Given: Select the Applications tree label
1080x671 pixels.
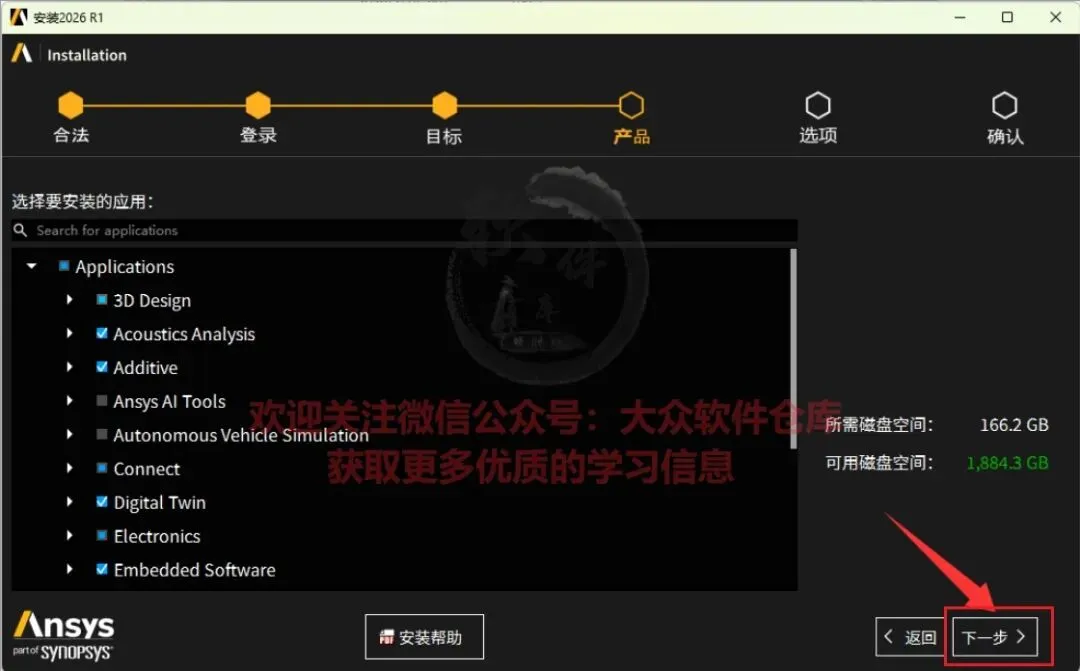Looking at the screenshot, I should pos(125,267).
